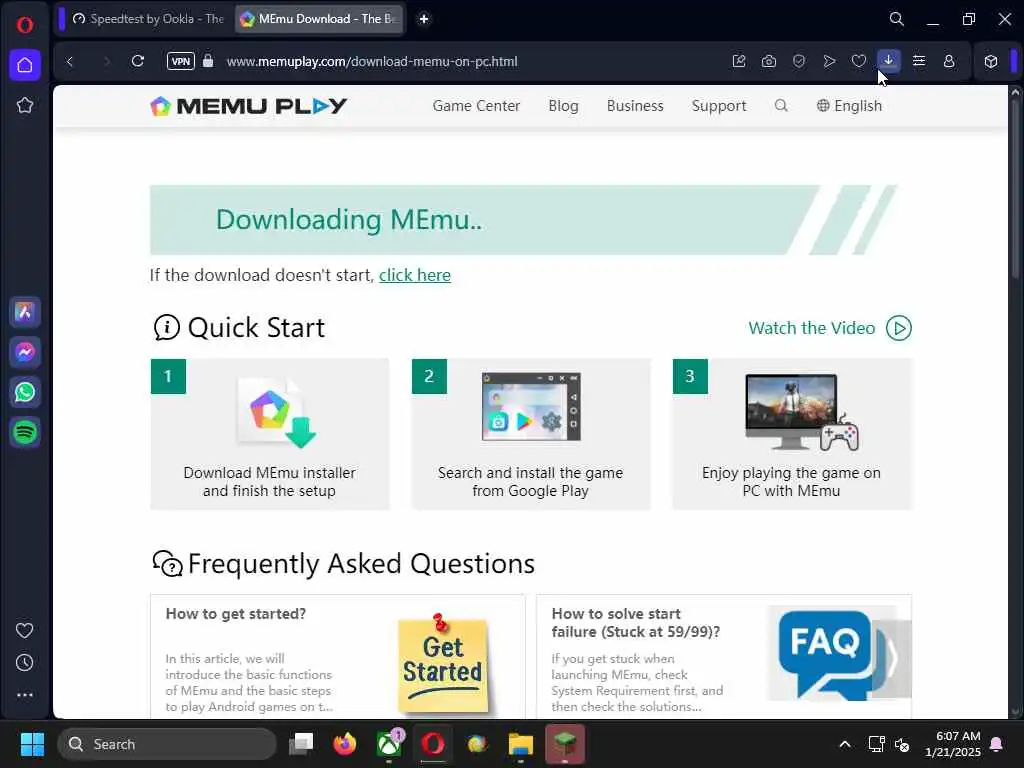
Task: Open Easy Setup sliders icon
Action: pyautogui.click(x=919, y=61)
